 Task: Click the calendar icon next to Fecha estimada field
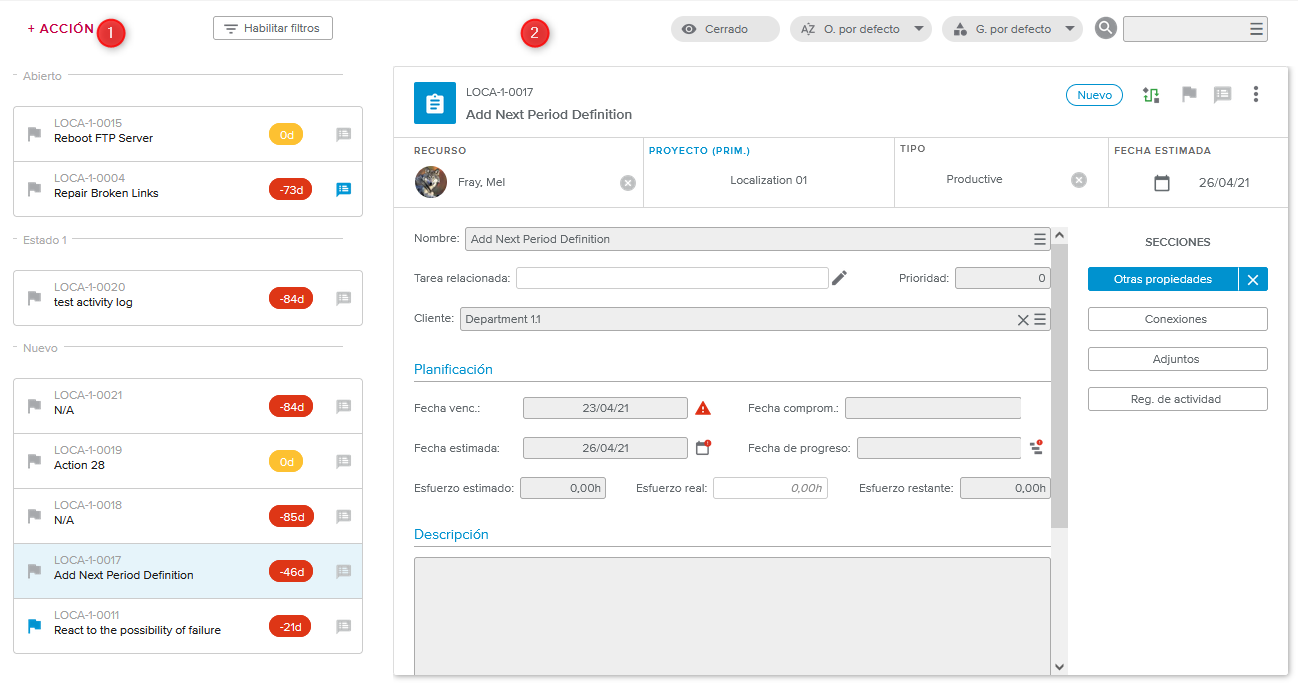click(702, 448)
